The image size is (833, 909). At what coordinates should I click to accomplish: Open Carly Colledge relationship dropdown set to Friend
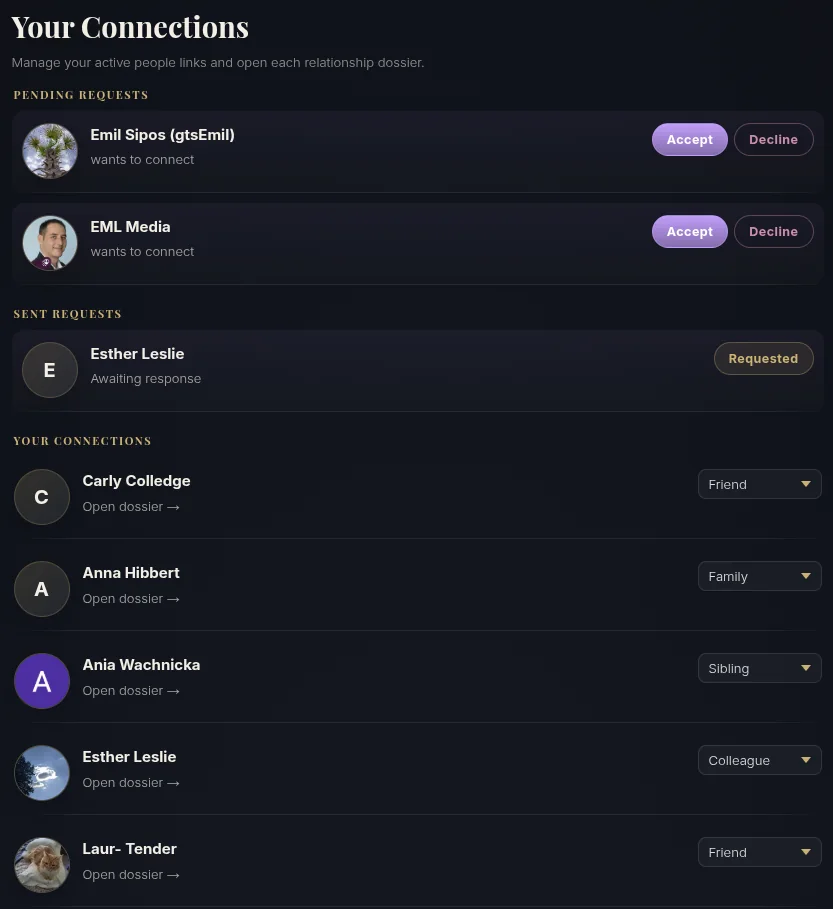[x=759, y=484]
